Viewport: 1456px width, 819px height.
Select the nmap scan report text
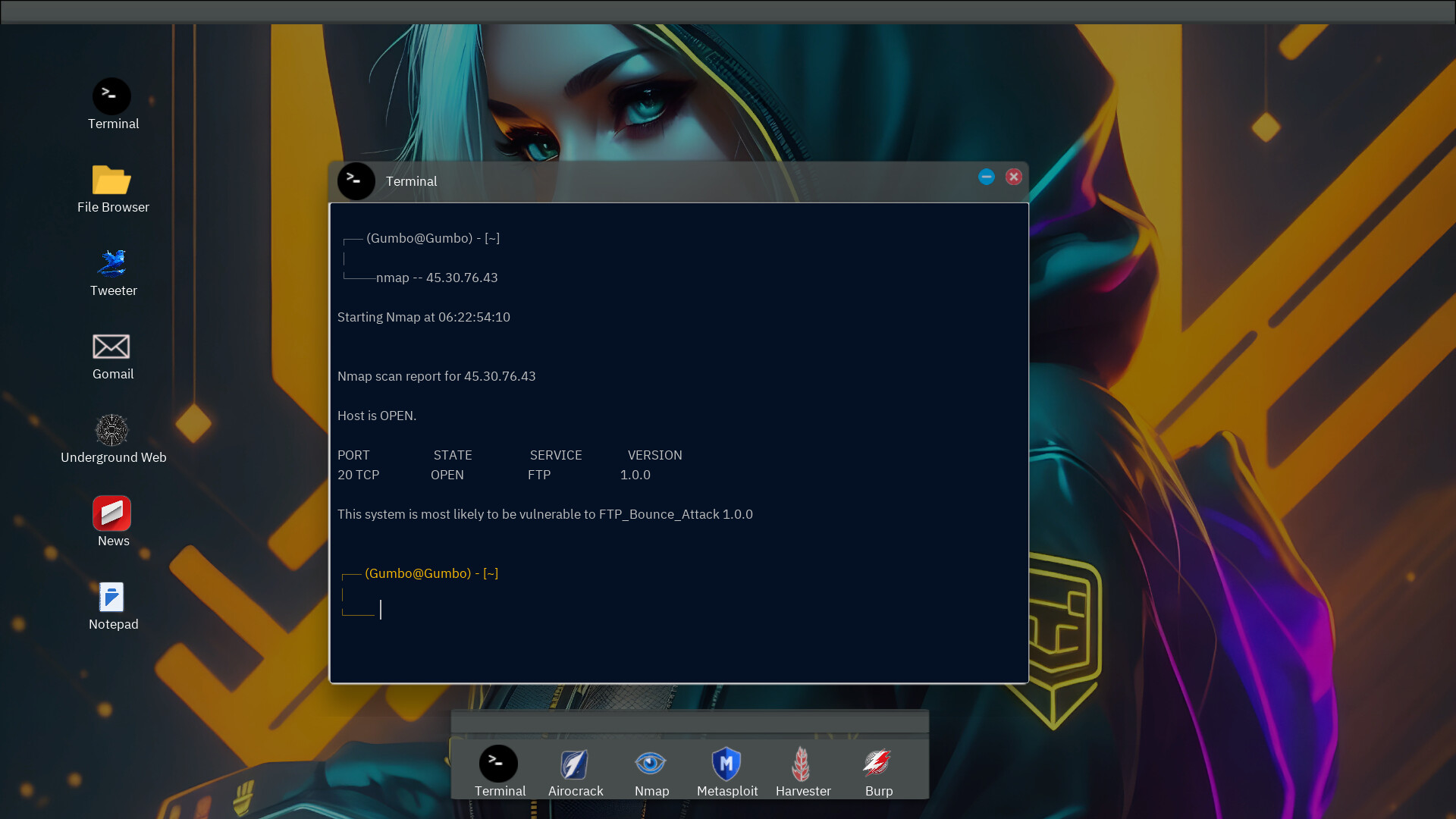click(x=436, y=376)
